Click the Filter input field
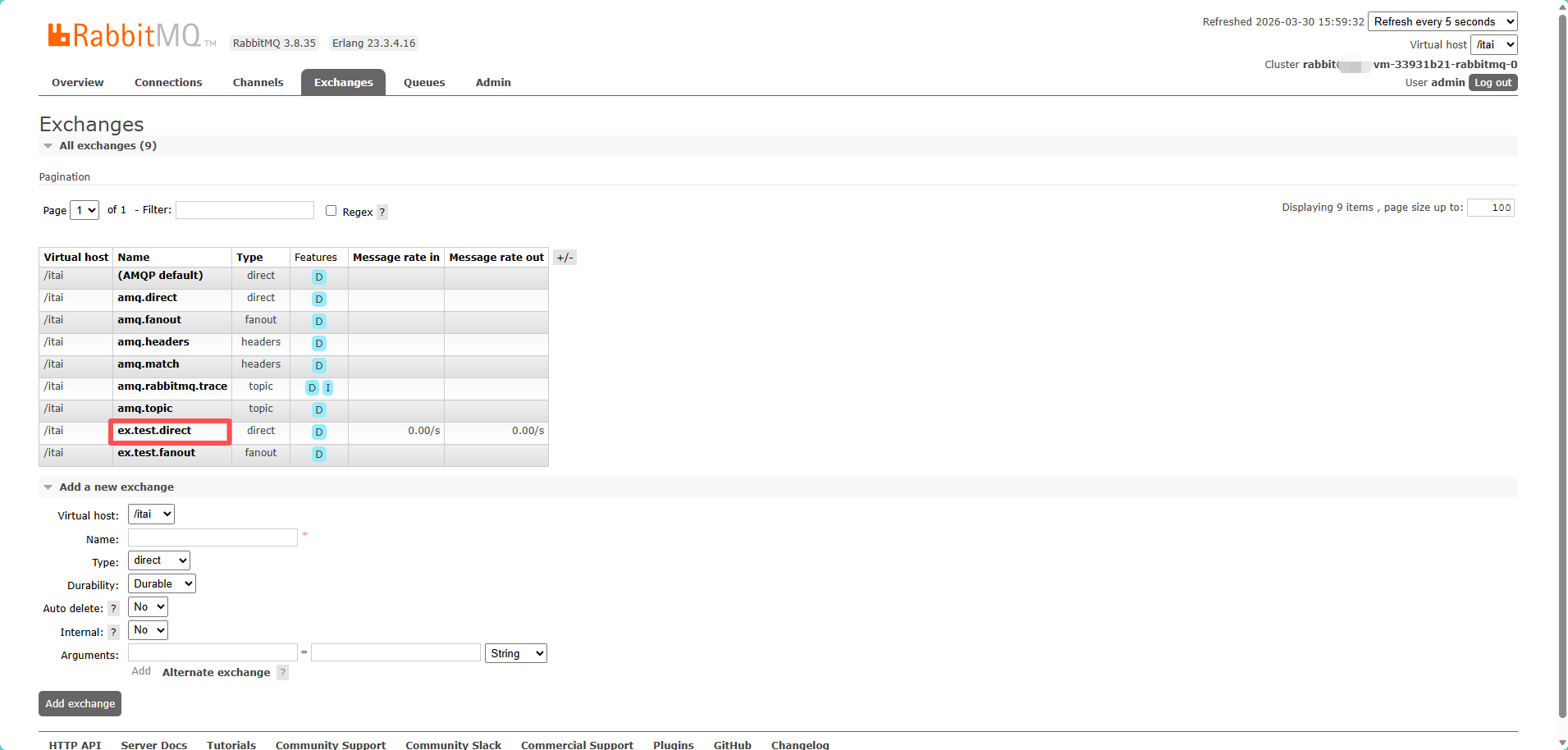 pos(245,210)
